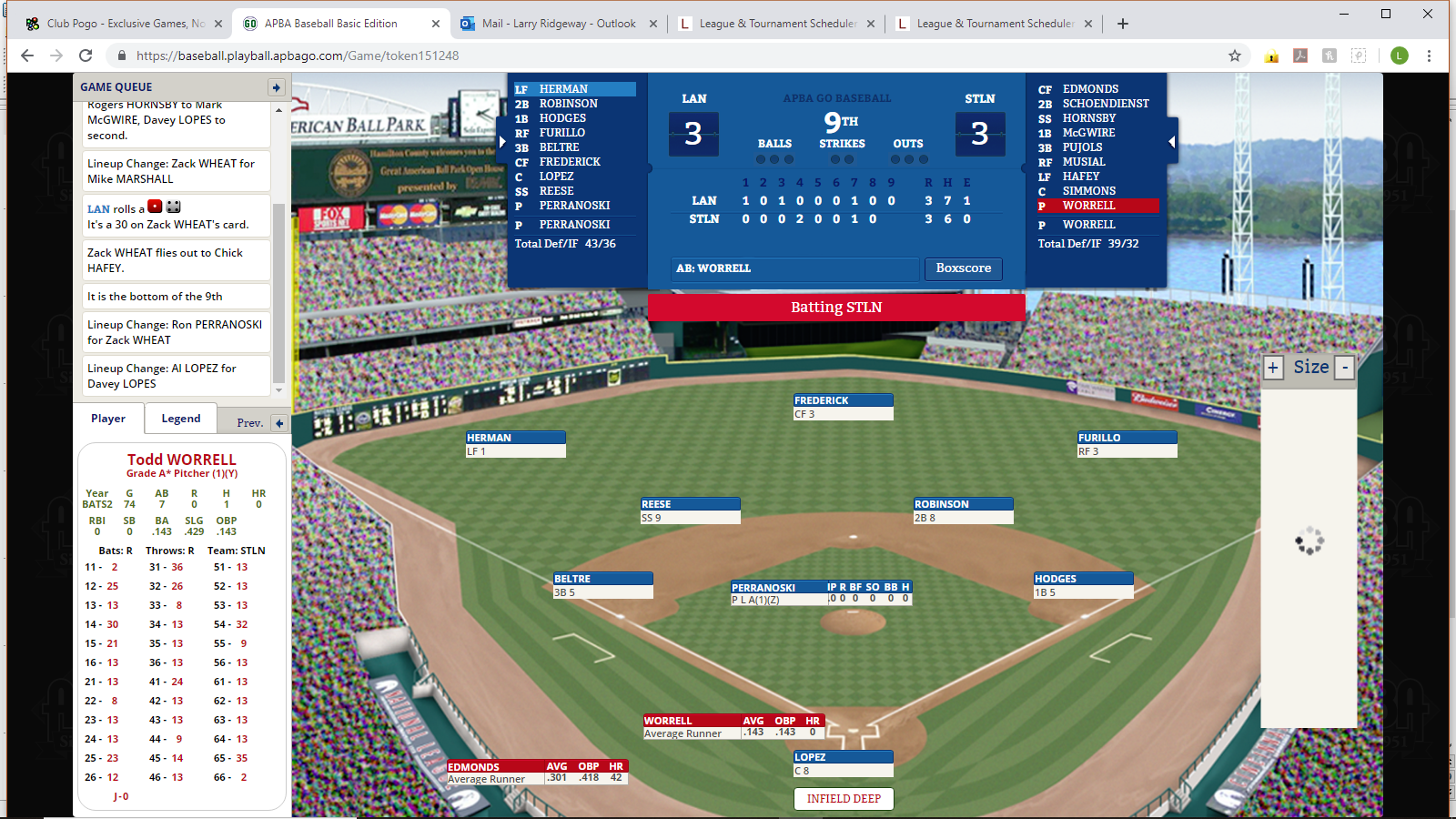Reload the APBA Baseball page

(86, 56)
